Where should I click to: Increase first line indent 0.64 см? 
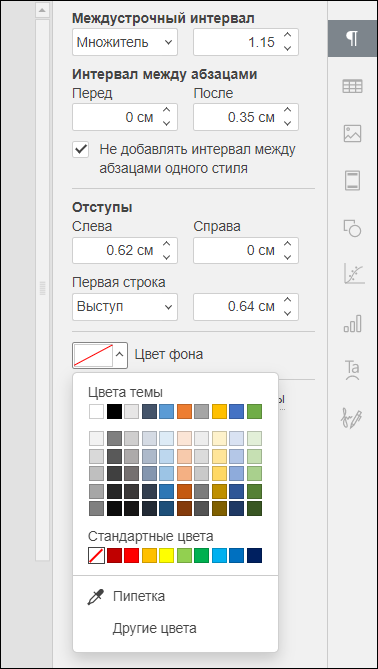[x=288, y=300]
